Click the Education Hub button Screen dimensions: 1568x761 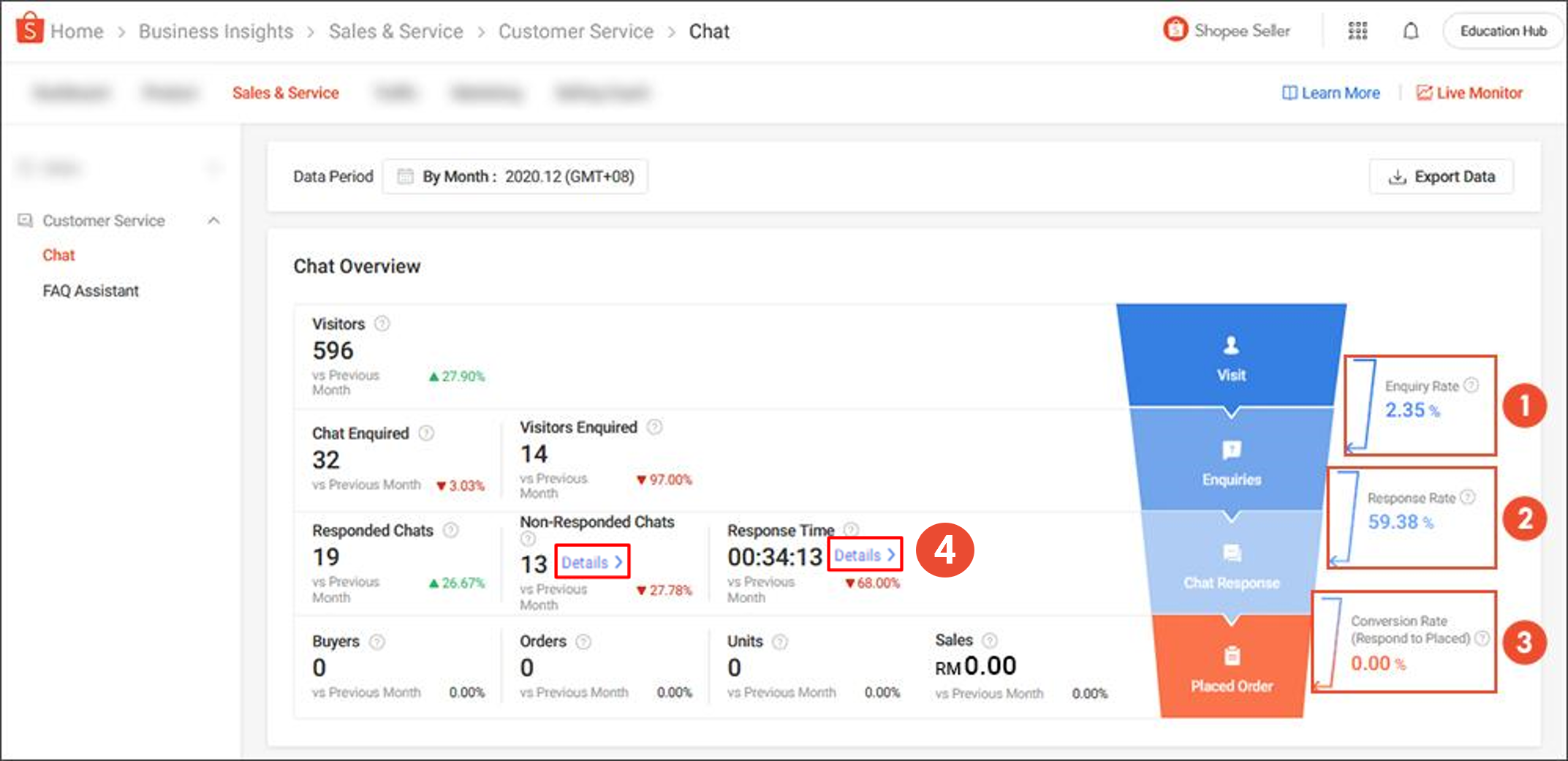click(x=1503, y=31)
